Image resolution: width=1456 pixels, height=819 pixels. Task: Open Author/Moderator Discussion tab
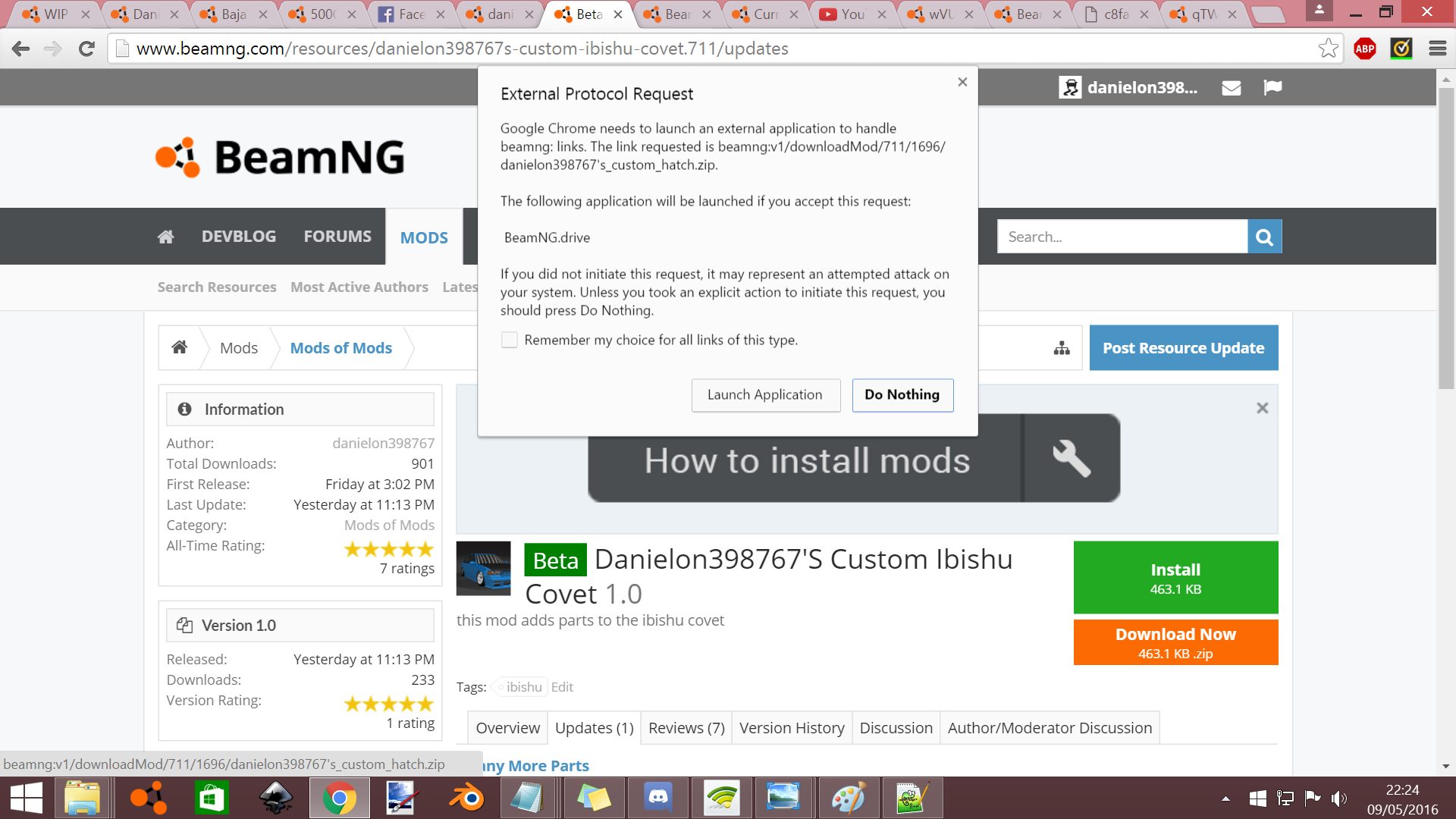(x=1050, y=728)
